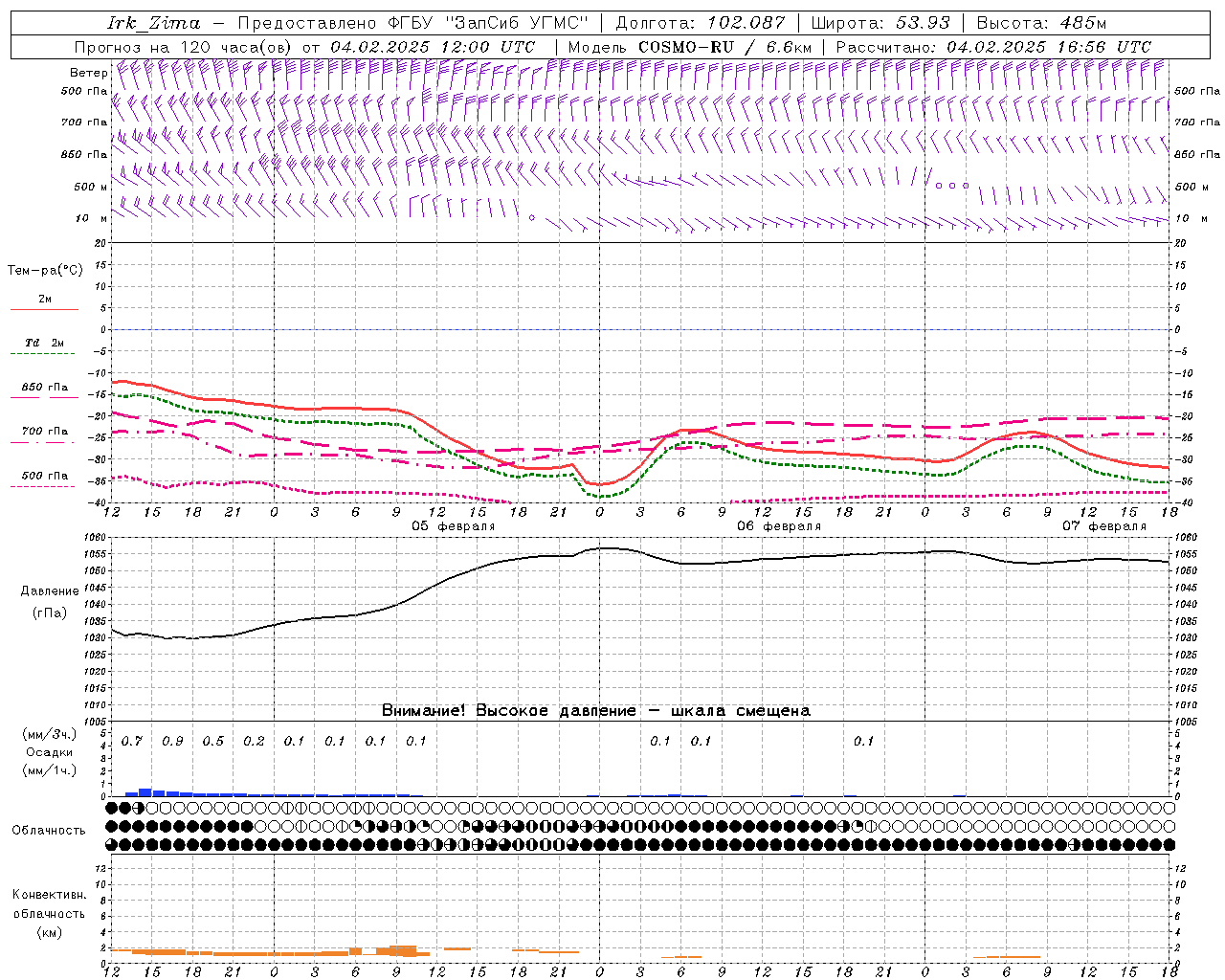Click the tallest blue precipitation bar
The image size is (1225, 980).
145,792
